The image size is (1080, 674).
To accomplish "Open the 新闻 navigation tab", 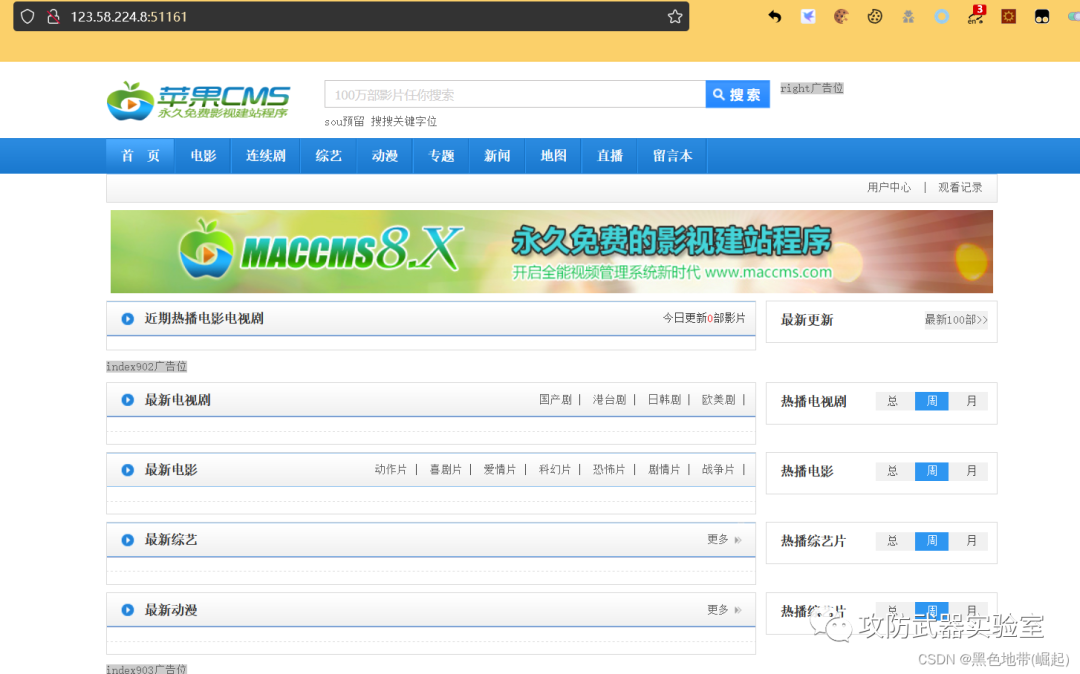I will point(497,156).
